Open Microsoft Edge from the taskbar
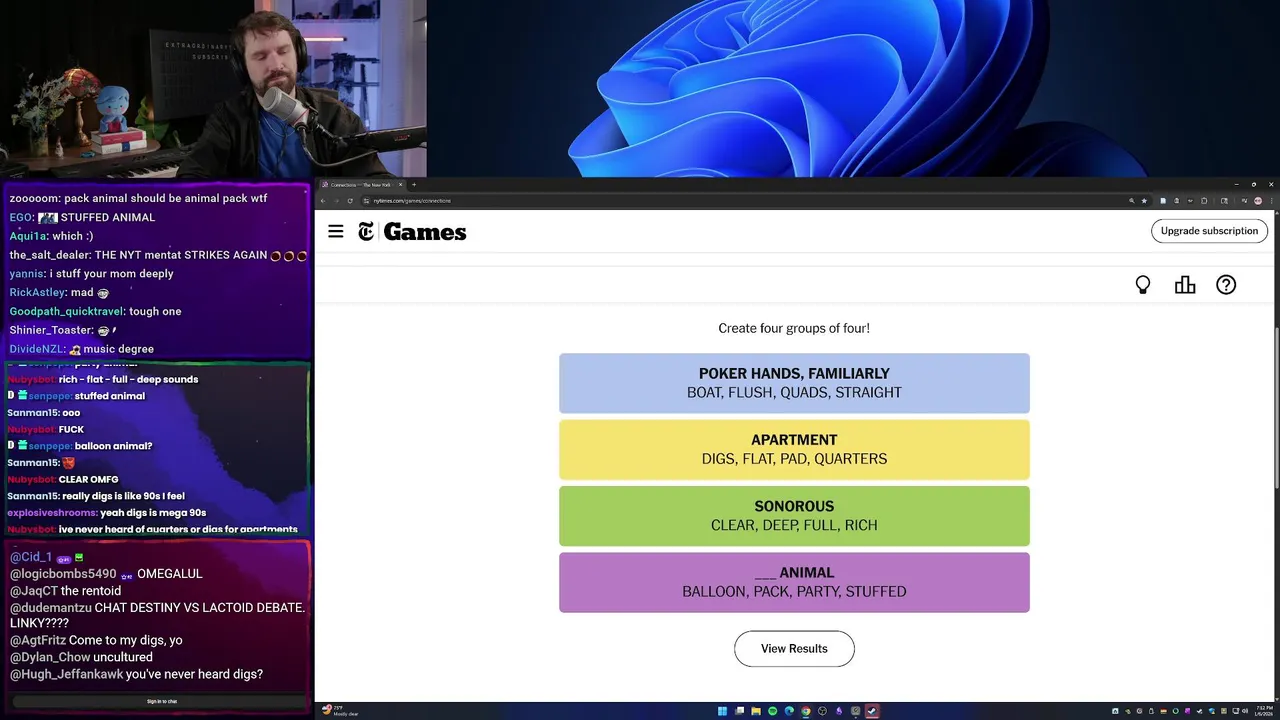Screen dimensions: 1280x720 [x=789, y=711]
